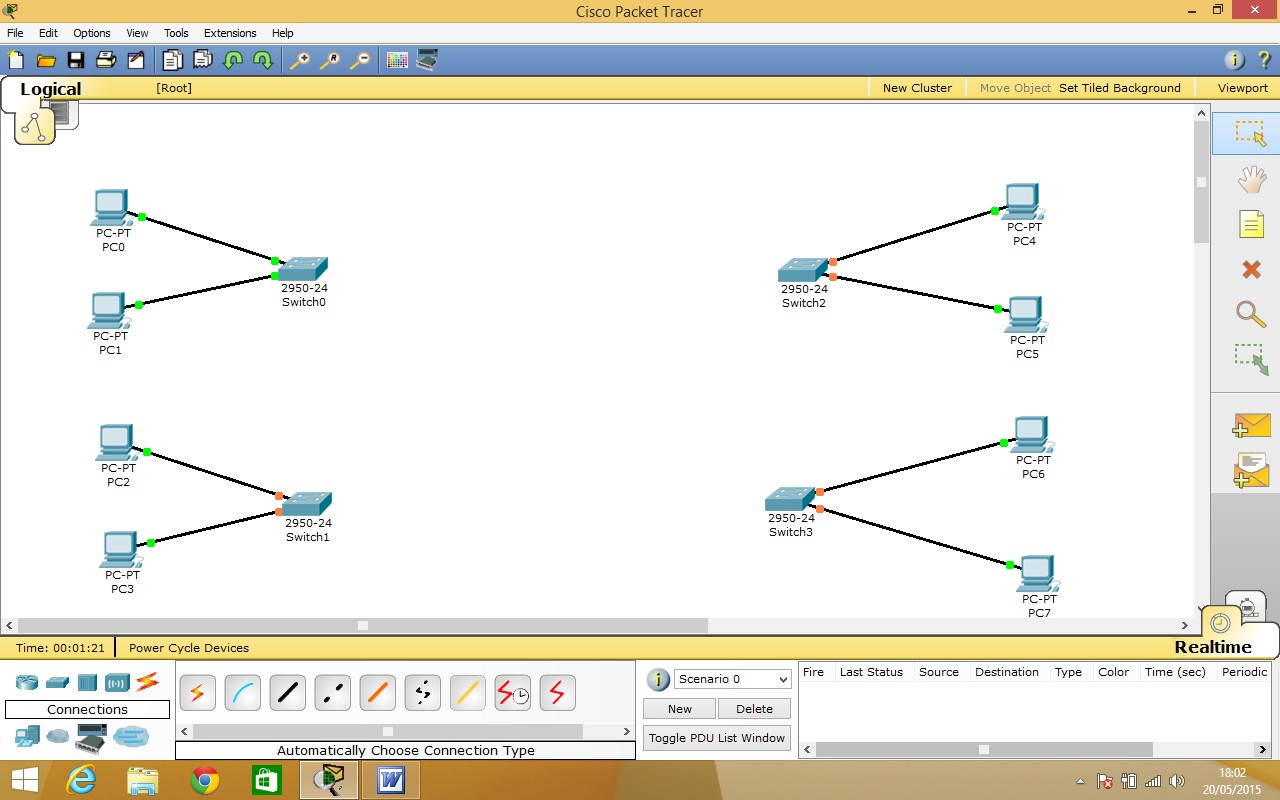Pick the phone line connection

tap(422, 692)
